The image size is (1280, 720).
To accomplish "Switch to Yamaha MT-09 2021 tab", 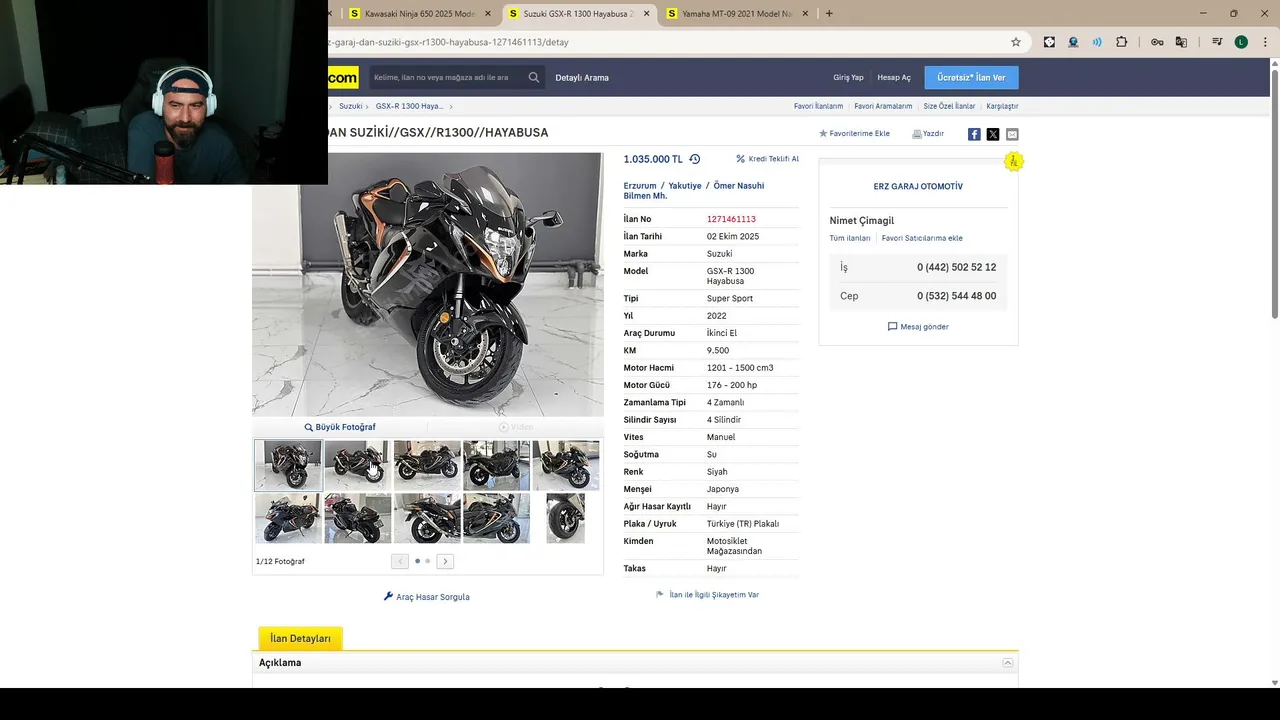I will click(x=735, y=14).
